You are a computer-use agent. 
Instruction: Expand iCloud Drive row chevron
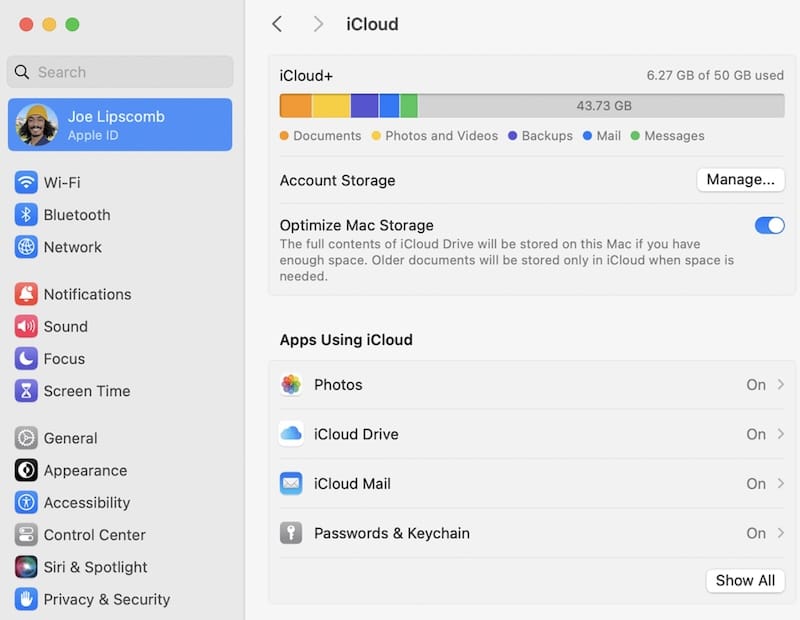pyautogui.click(x=781, y=434)
